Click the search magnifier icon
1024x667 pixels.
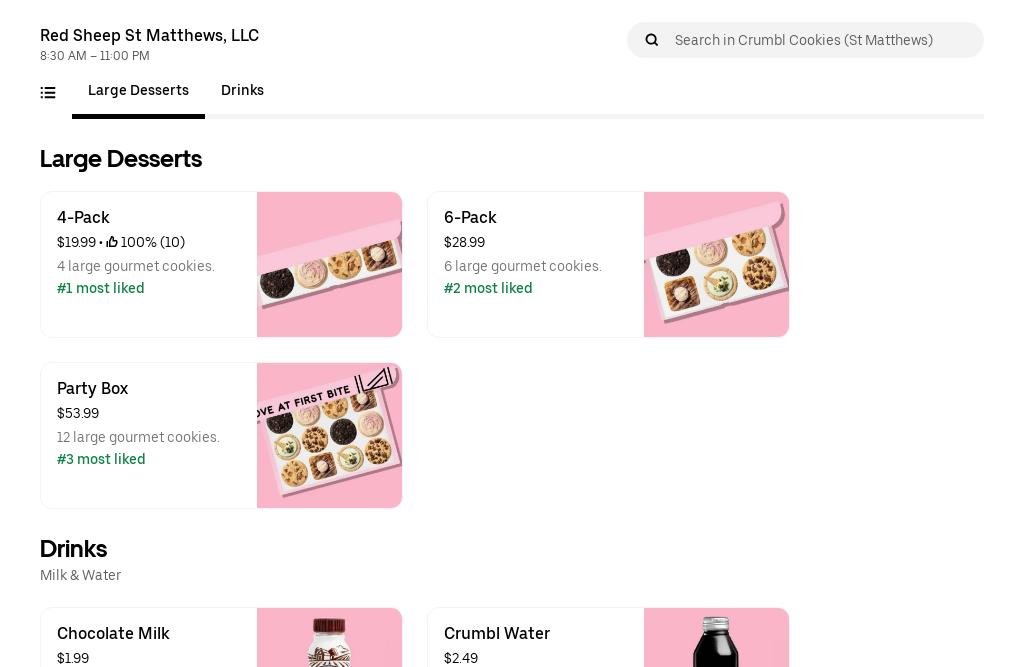tap(652, 40)
